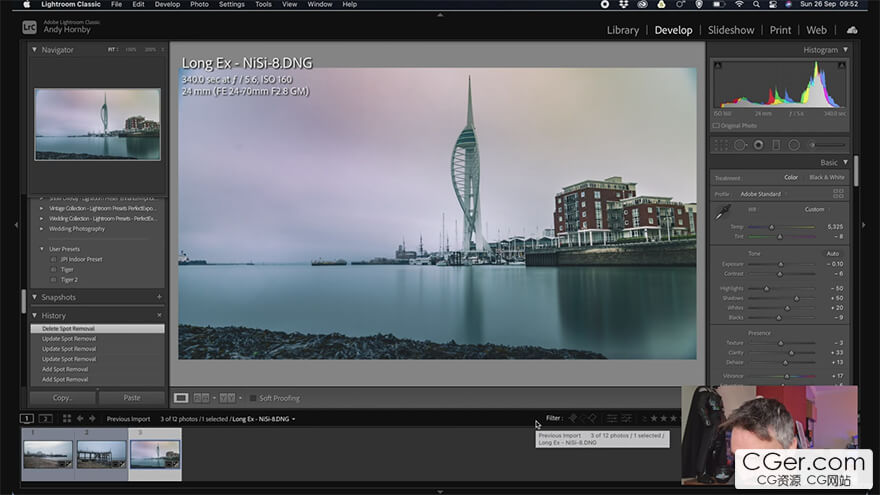Adjust the Clarity slider handle

pos(791,353)
